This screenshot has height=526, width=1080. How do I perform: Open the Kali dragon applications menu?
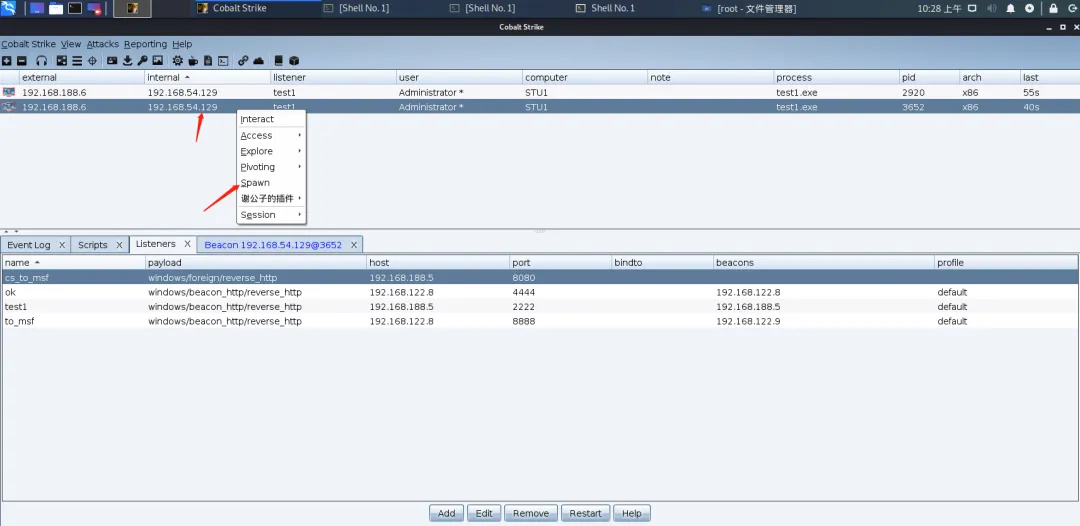[10, 8]
